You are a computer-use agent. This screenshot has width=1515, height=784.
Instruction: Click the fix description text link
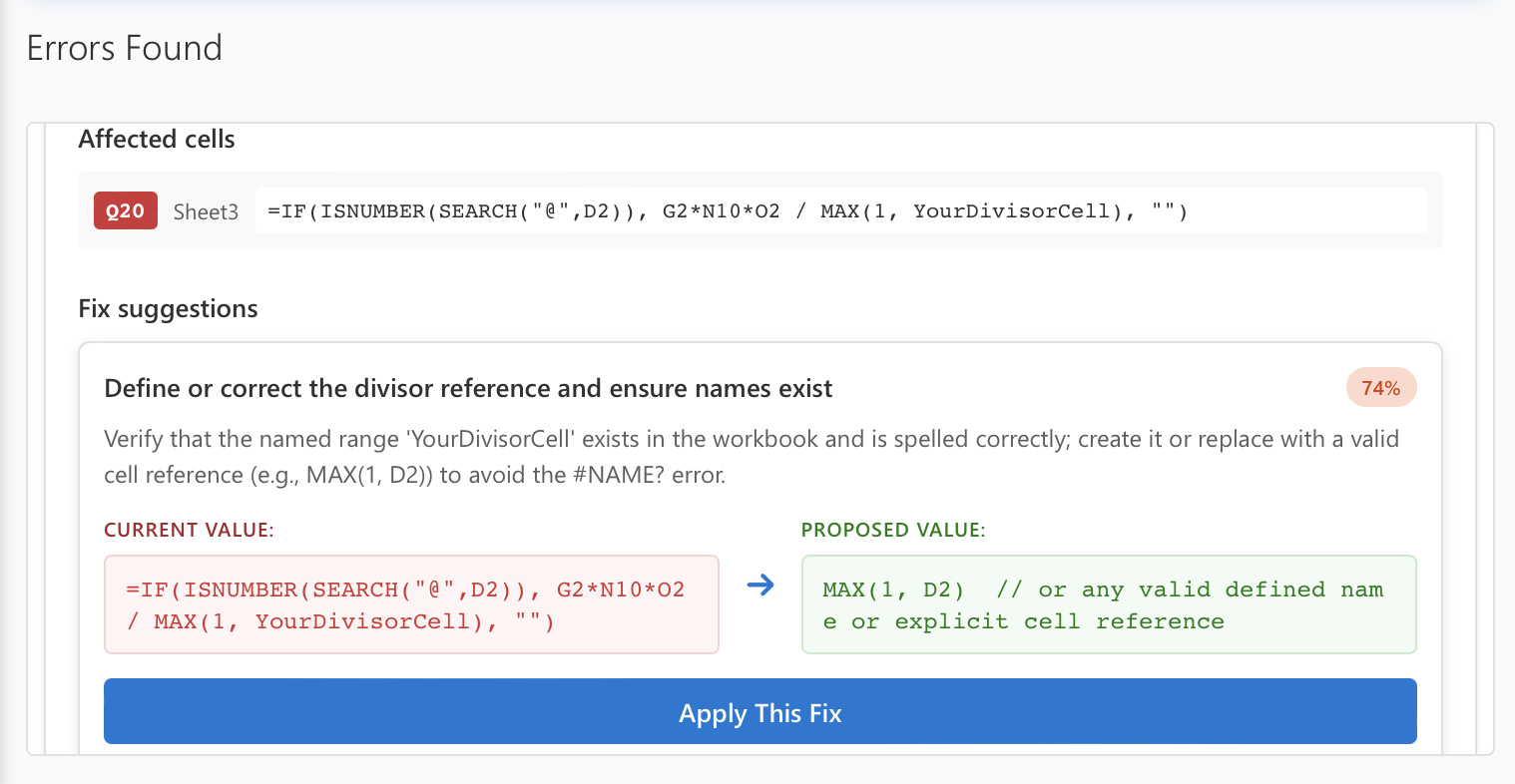click(x=752, y=456)
